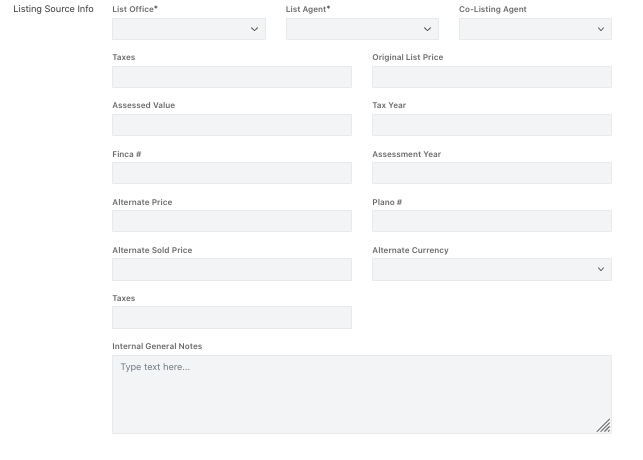Click the Alternate Sold Price field

[x=232, y=269]
